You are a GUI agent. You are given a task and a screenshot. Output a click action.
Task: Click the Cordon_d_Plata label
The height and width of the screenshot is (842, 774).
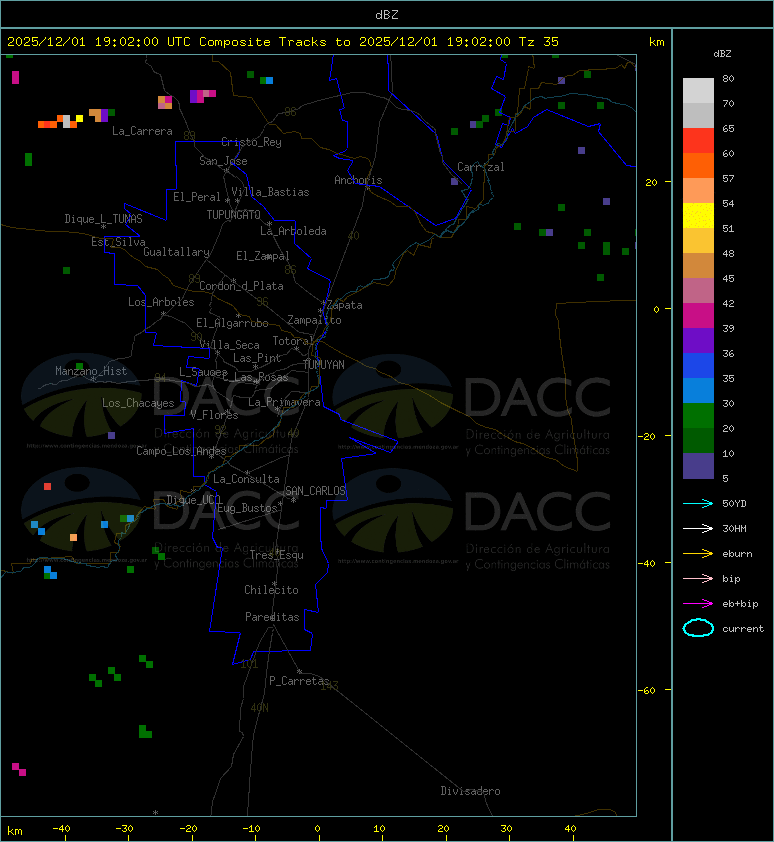point(241,286)
